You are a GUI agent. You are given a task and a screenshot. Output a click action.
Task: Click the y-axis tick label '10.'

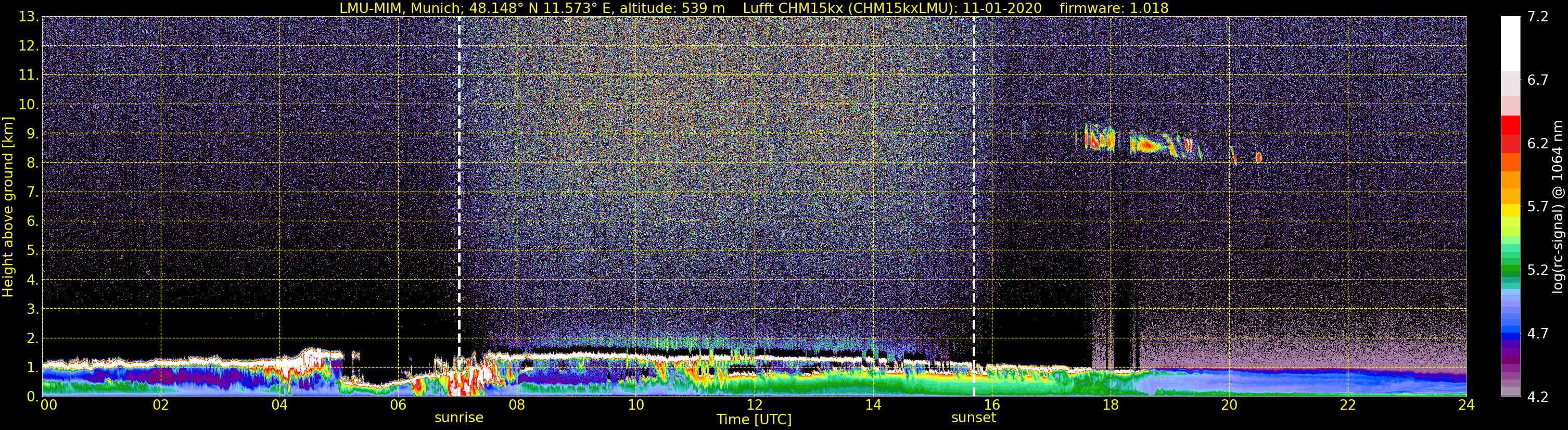tap(29, 105)
